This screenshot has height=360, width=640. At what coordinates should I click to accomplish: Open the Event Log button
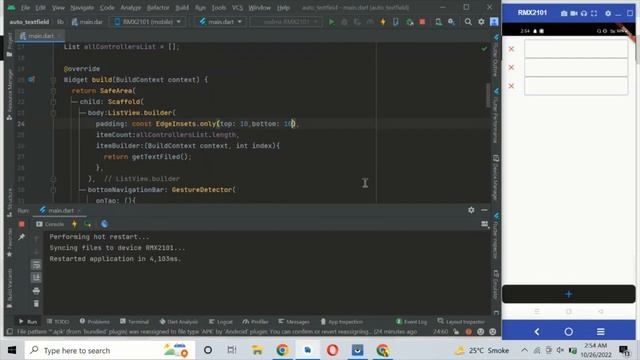click(411, 322)
